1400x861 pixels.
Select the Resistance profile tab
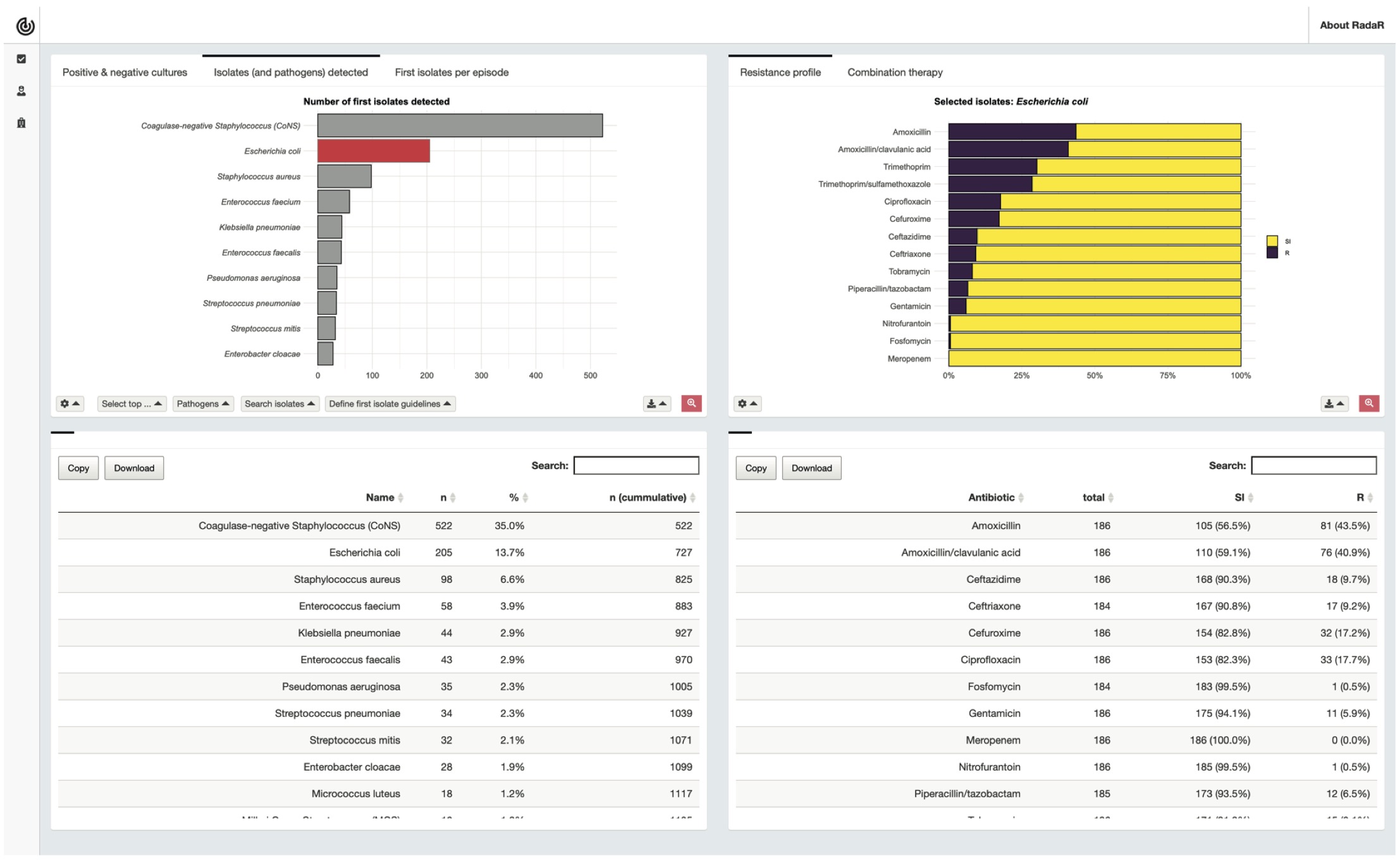(780, 71)
